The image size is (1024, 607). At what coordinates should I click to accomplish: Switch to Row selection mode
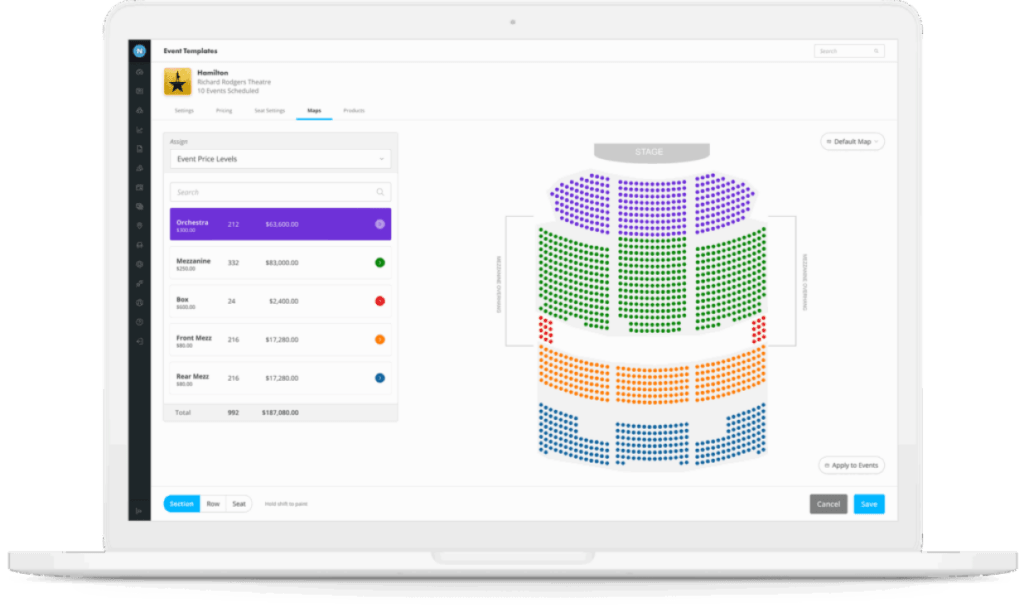coord(212,504)
